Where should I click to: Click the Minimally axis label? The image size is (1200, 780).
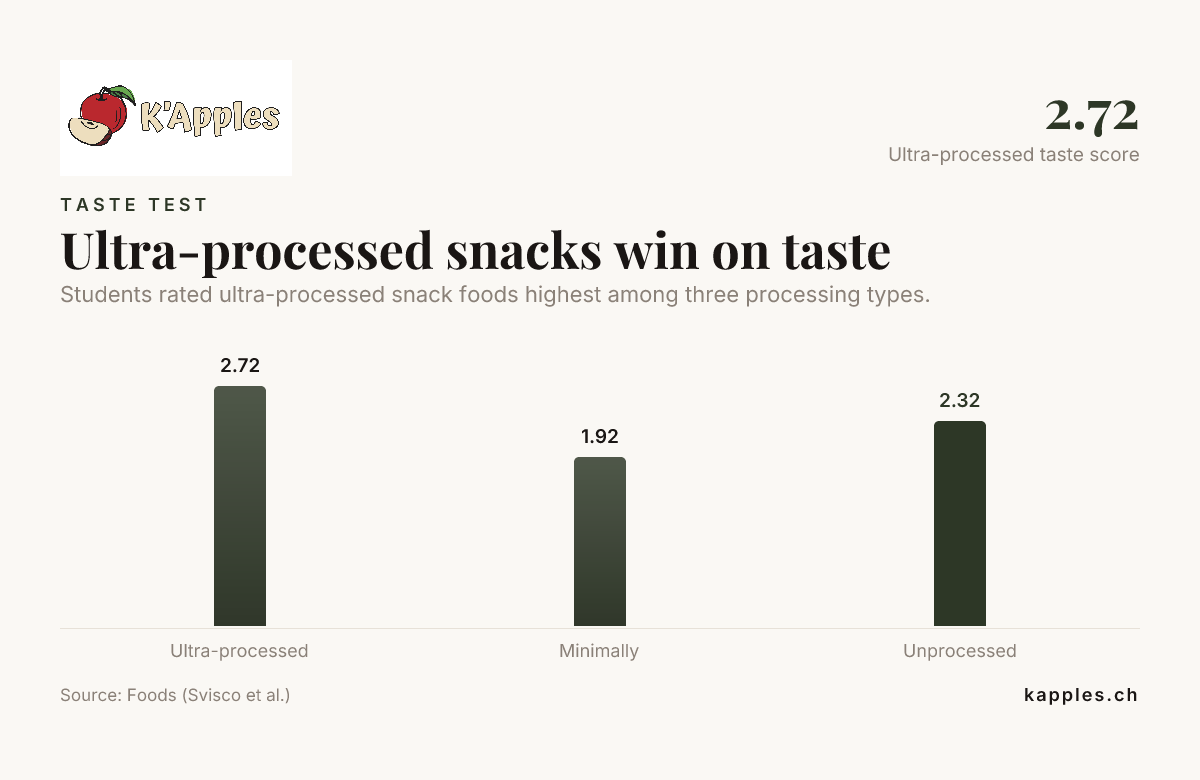pyautogui.click(x=599, y=651)
